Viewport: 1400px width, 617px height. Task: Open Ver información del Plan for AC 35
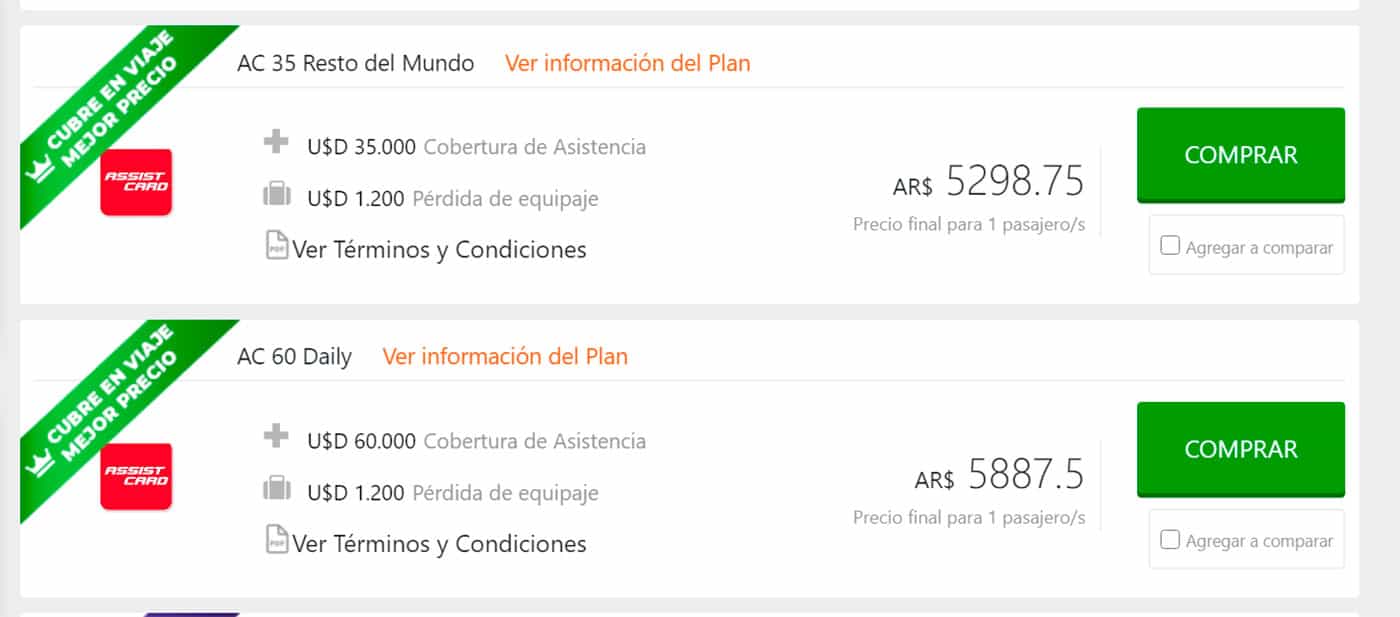[627, 63]
